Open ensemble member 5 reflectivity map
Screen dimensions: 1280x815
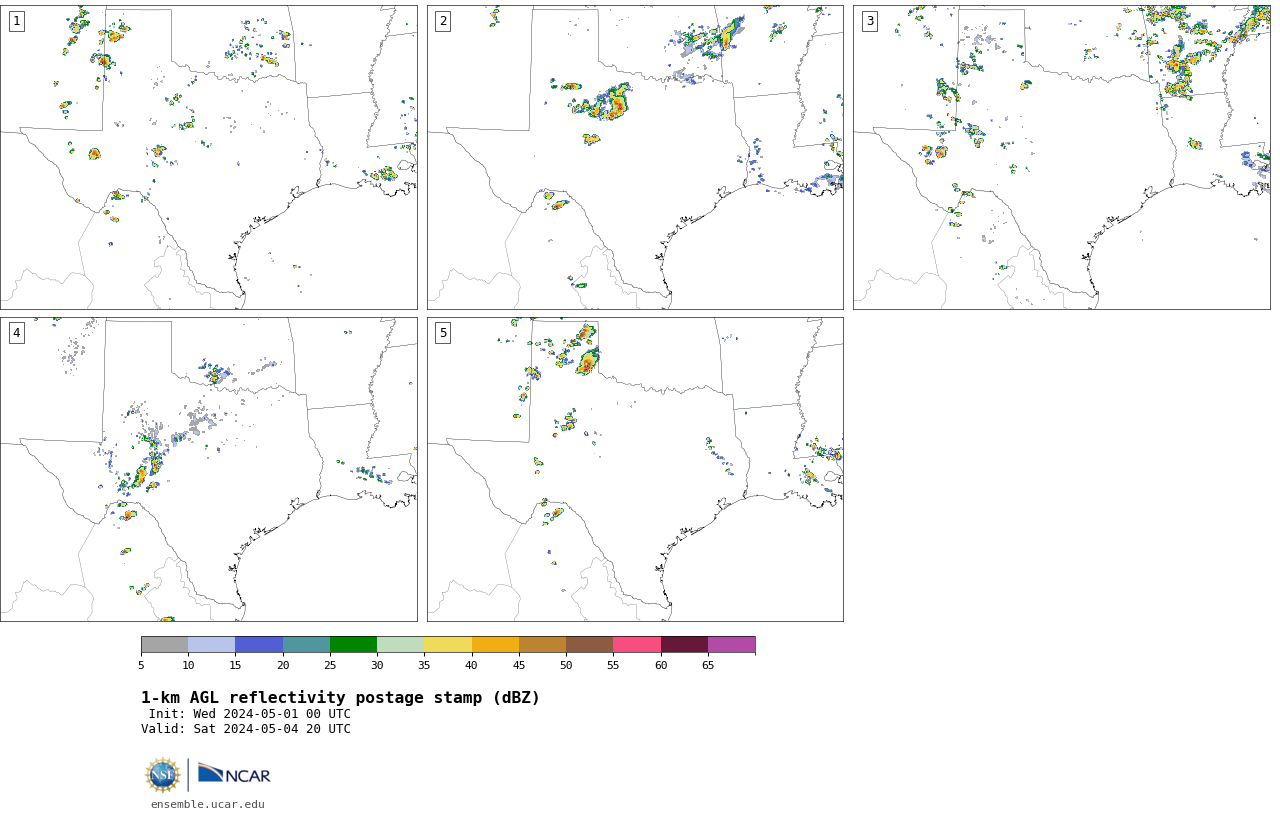coord(635,469)
